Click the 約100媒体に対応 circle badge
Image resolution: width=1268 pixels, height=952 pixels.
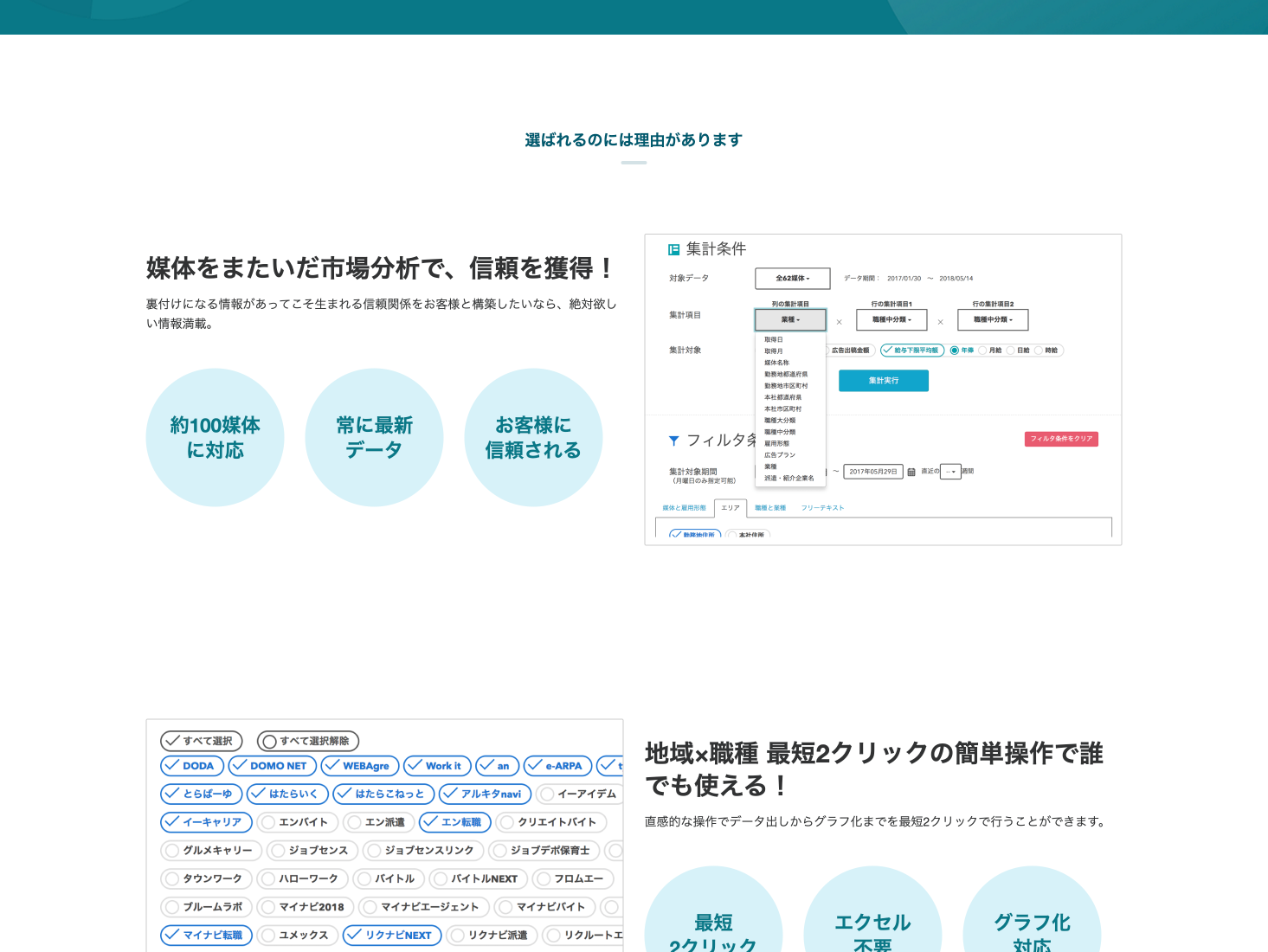(215, 437)
